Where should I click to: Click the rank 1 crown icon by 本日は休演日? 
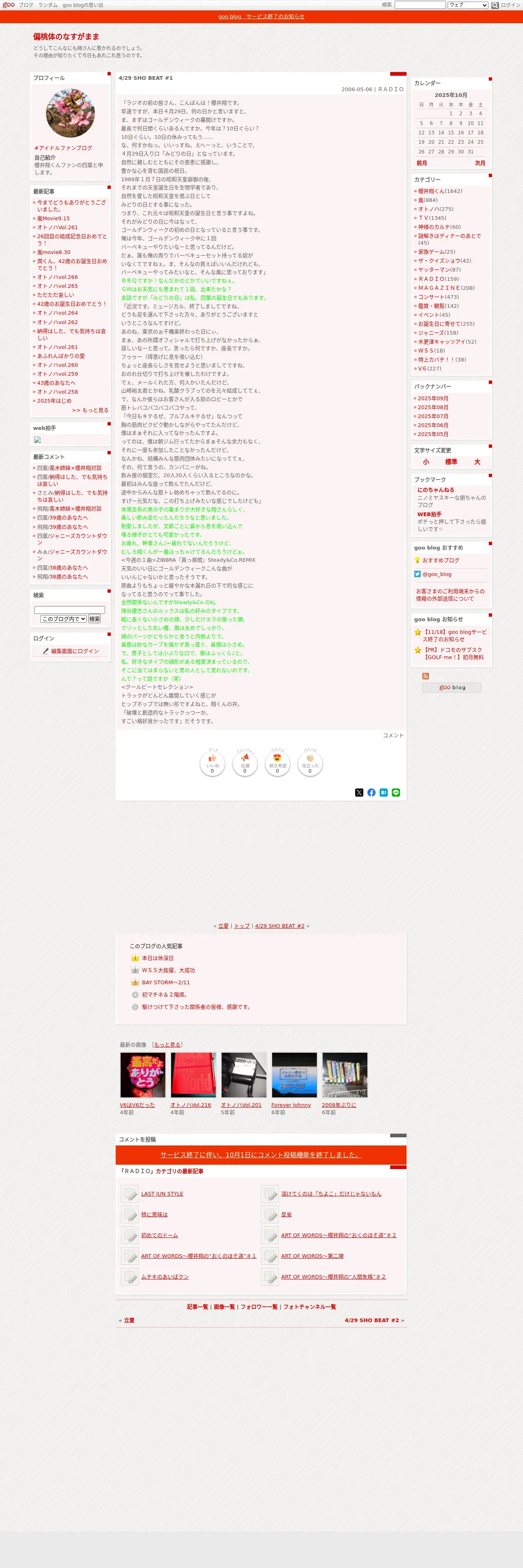click(135, 958)
